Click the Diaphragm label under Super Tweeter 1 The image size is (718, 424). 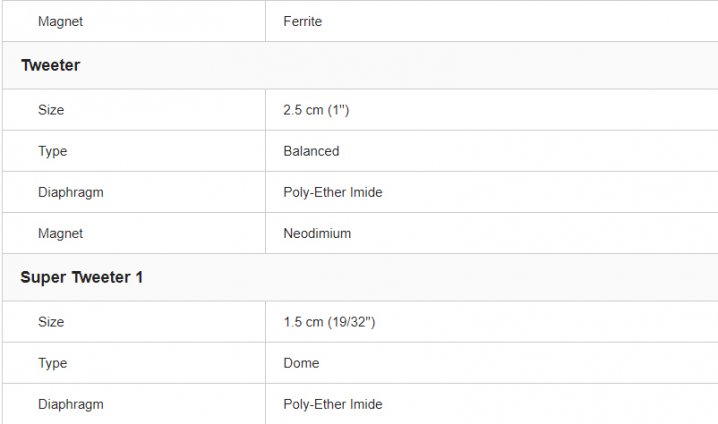pos(71,404)
